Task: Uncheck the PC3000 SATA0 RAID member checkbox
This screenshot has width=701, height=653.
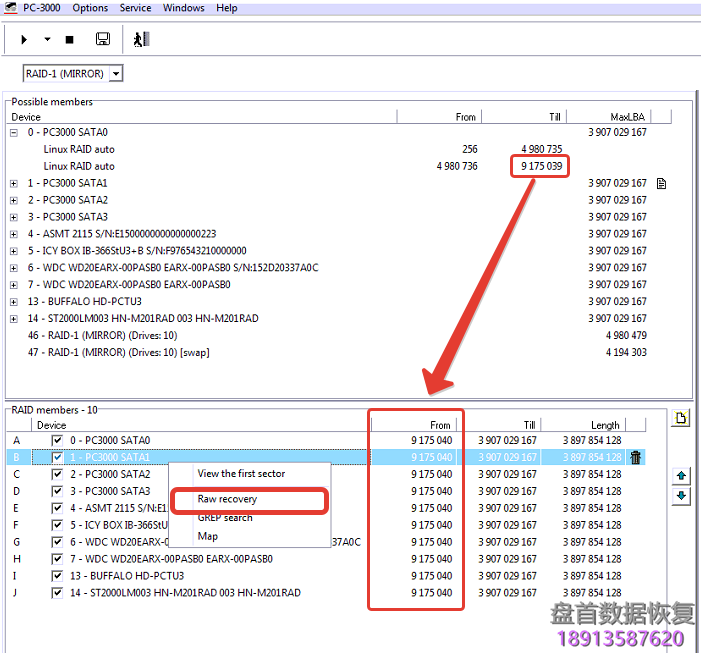Action: pyautogui.click(x=57, y=440)
